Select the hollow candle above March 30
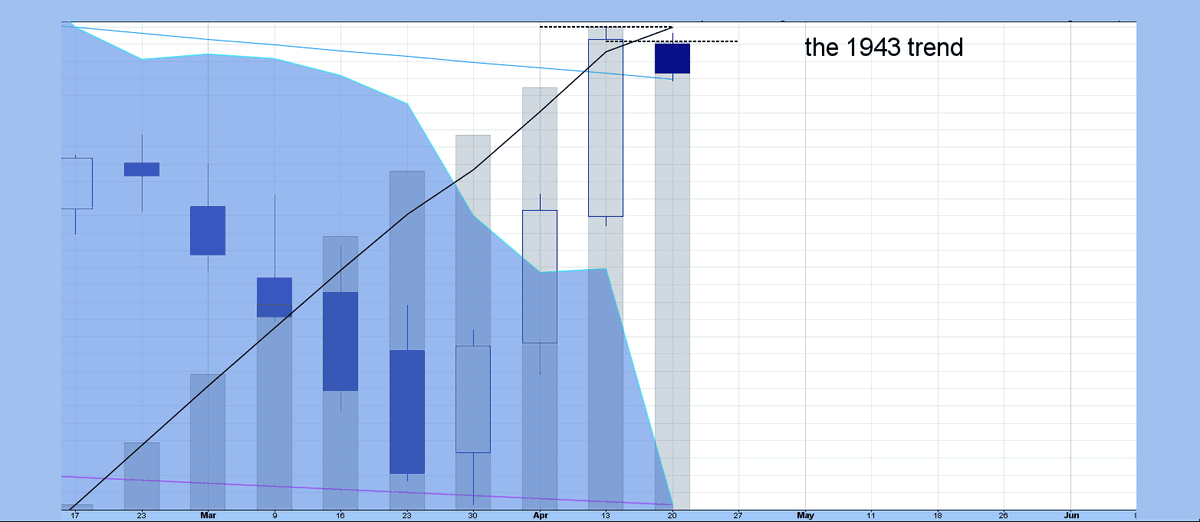The image size is (1200, 522). (x=473, y=399)
